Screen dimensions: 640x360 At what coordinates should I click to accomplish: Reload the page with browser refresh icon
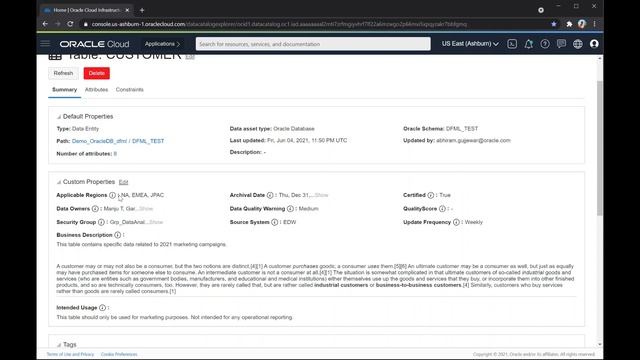tap(70, 24)
